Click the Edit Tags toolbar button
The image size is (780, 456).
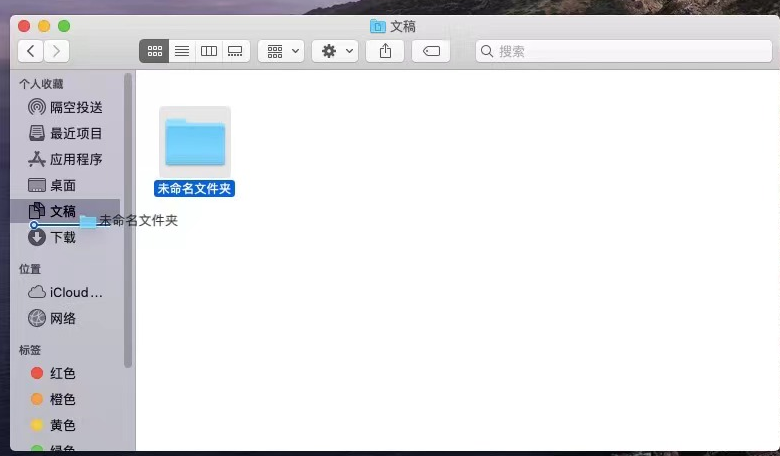point(431,51)
